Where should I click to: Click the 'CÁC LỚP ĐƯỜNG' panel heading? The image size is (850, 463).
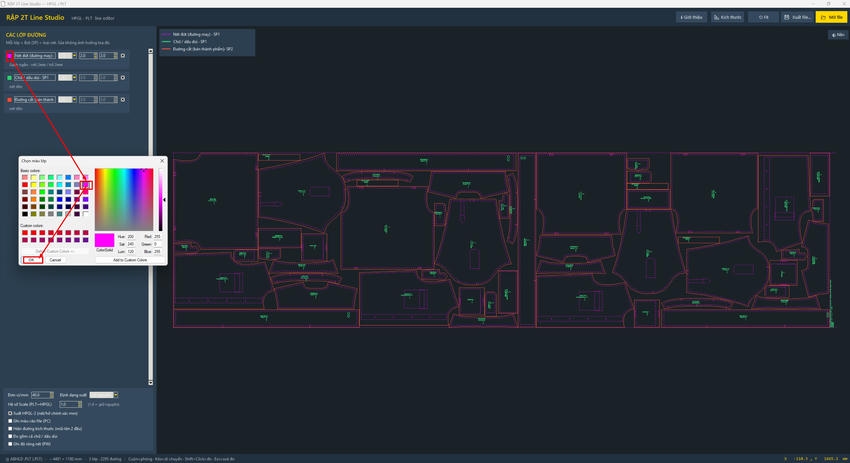tap(26, 35)
